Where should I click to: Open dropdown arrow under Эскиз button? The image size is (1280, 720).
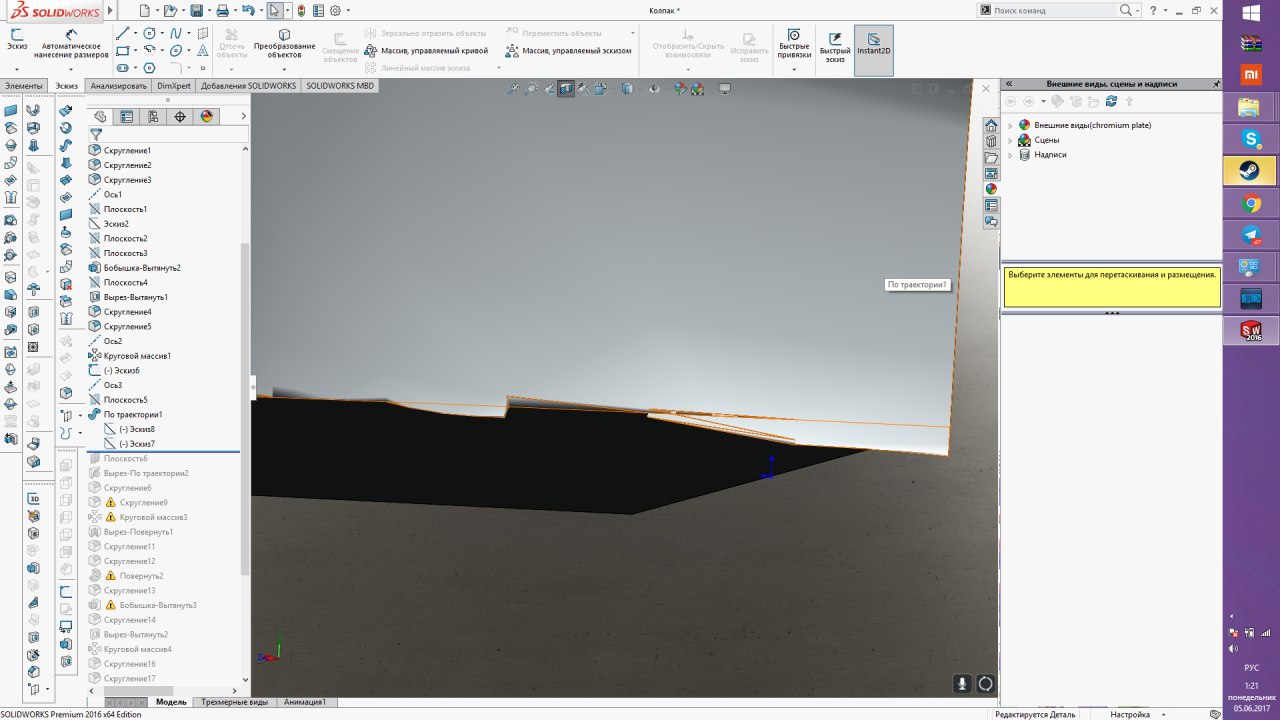pyautogui.click(x=17, y=67)
